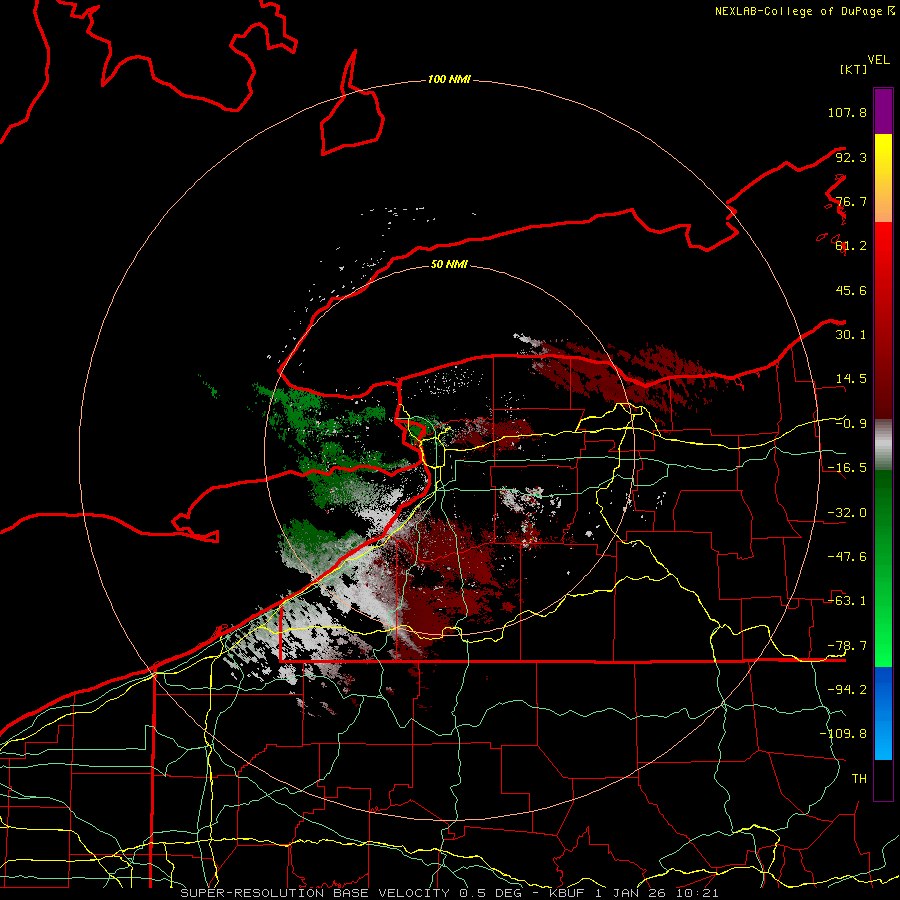Click the -94.2 legend value
The image size is (900, 900).
(847, 690)
